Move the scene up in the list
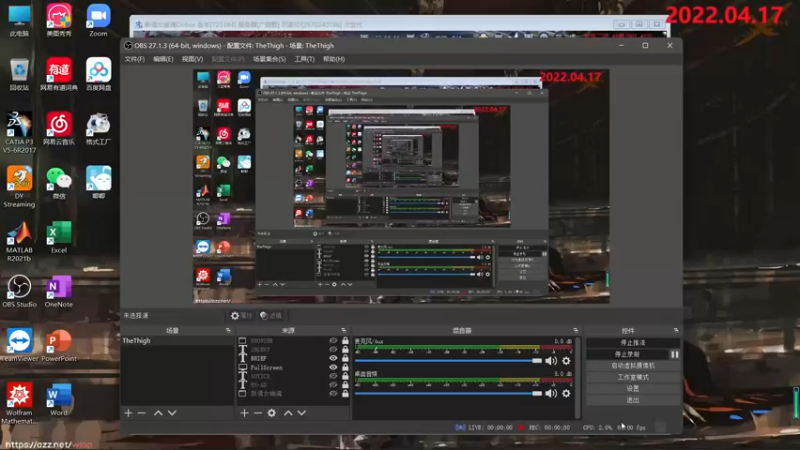The width and height of the screenshot is (800, 450). tap(158, 413)
